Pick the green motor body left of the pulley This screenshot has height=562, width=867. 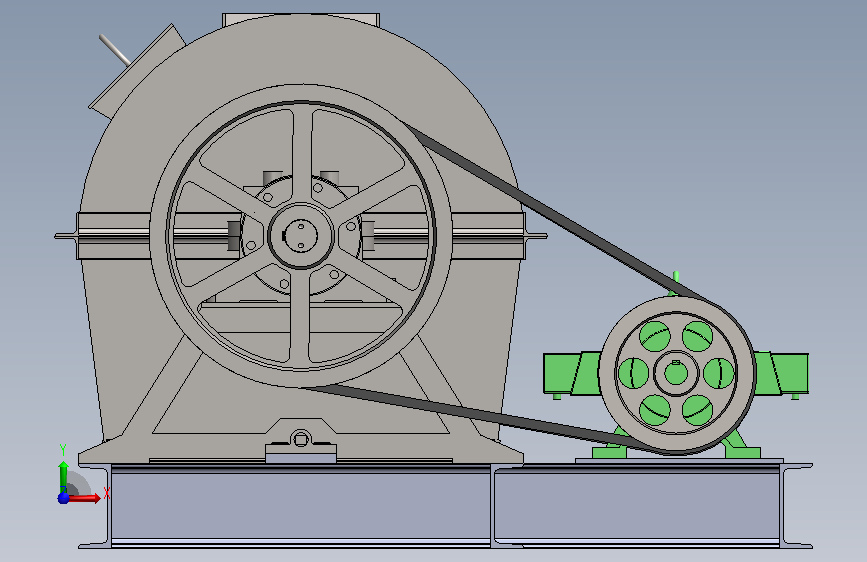coord(571,374)
